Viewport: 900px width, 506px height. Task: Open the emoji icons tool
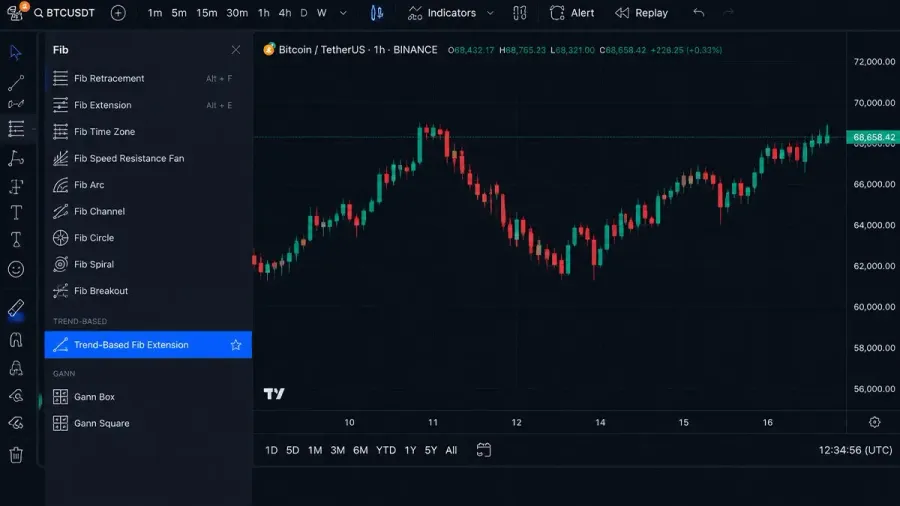click(15, 268)
